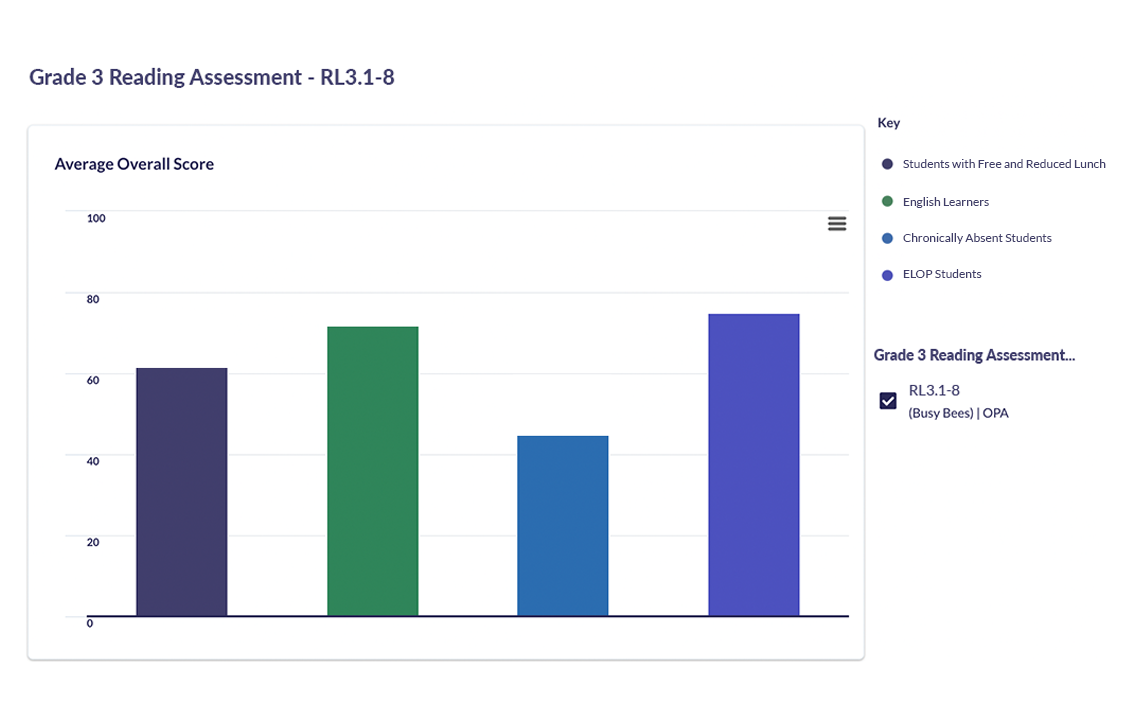Click the purple ELOP Students bar
The width and height of the screenshot is (1128, 720).
(753, 465)
